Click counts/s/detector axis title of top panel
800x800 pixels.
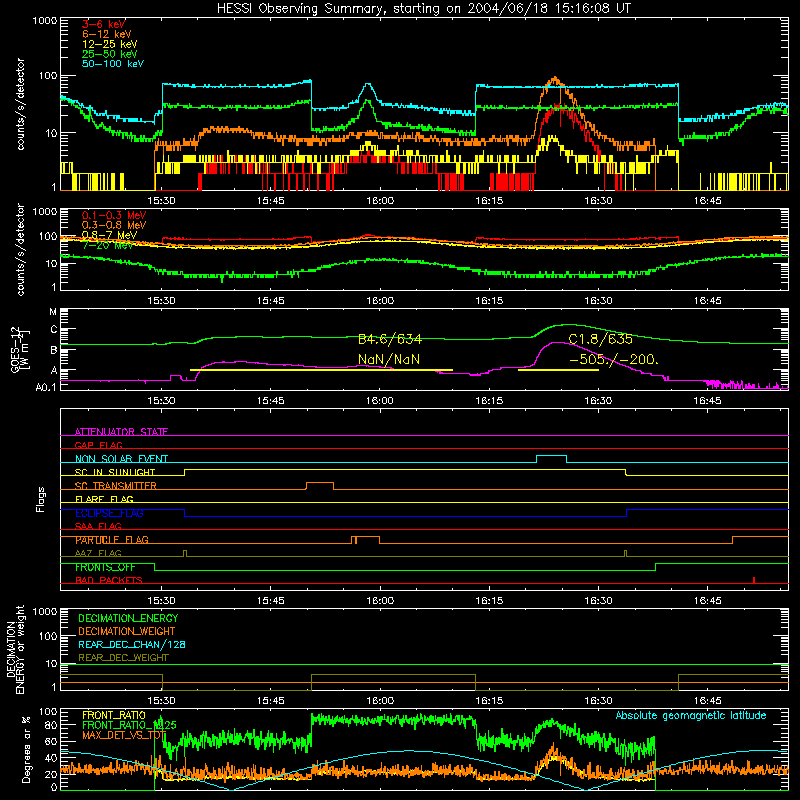click(x=20, y=104)
